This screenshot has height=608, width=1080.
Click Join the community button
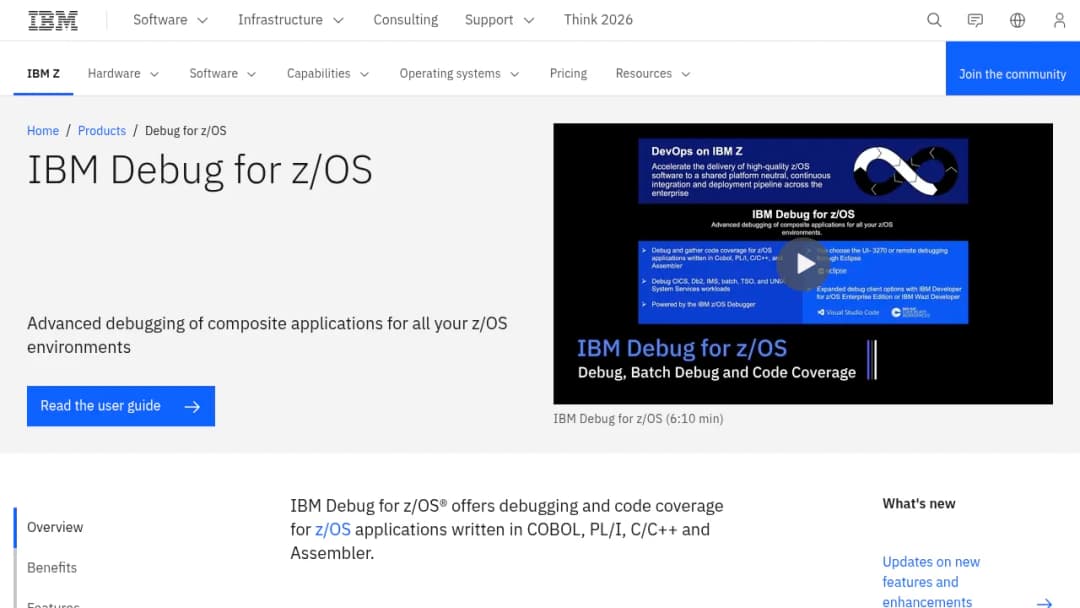coord(1012,68)
